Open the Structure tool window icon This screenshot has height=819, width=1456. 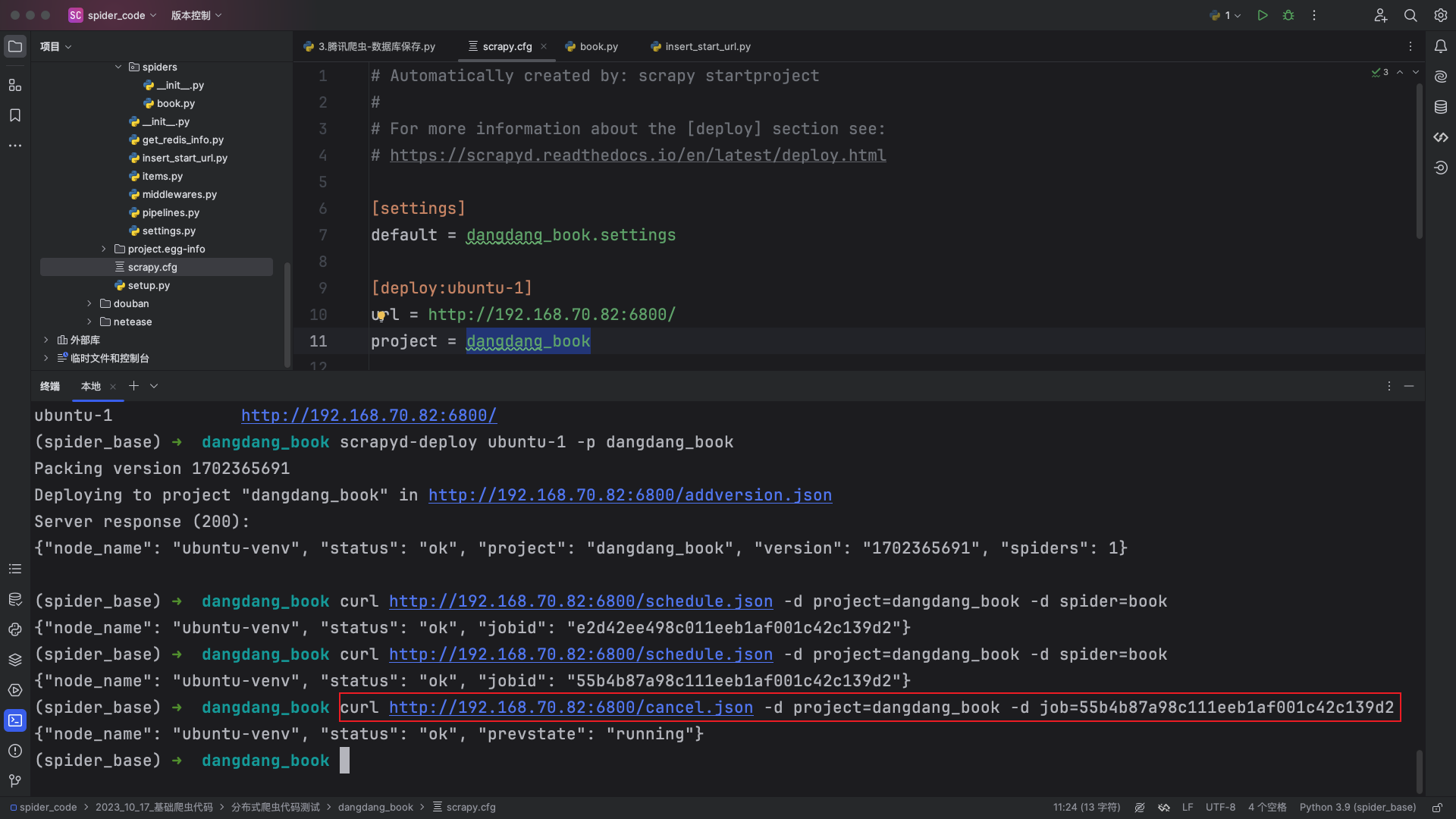[x=15, y=85]
